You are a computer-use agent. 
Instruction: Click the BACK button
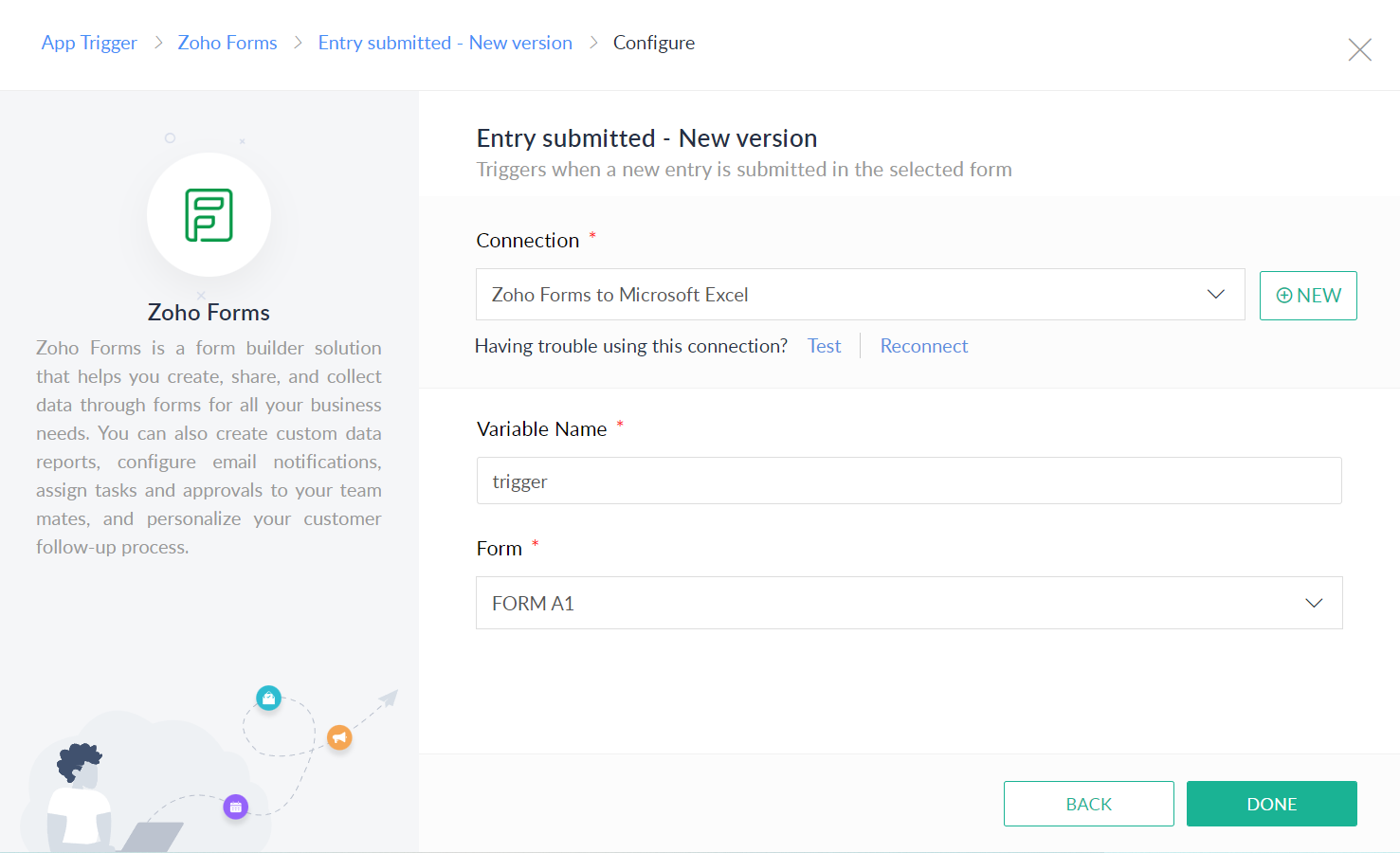point(1089,804)
